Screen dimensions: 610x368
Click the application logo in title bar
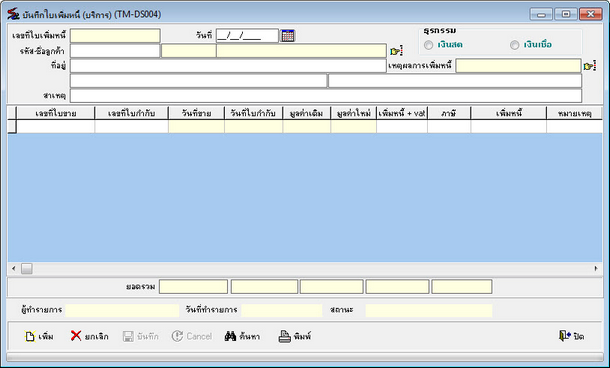point(13,14)
